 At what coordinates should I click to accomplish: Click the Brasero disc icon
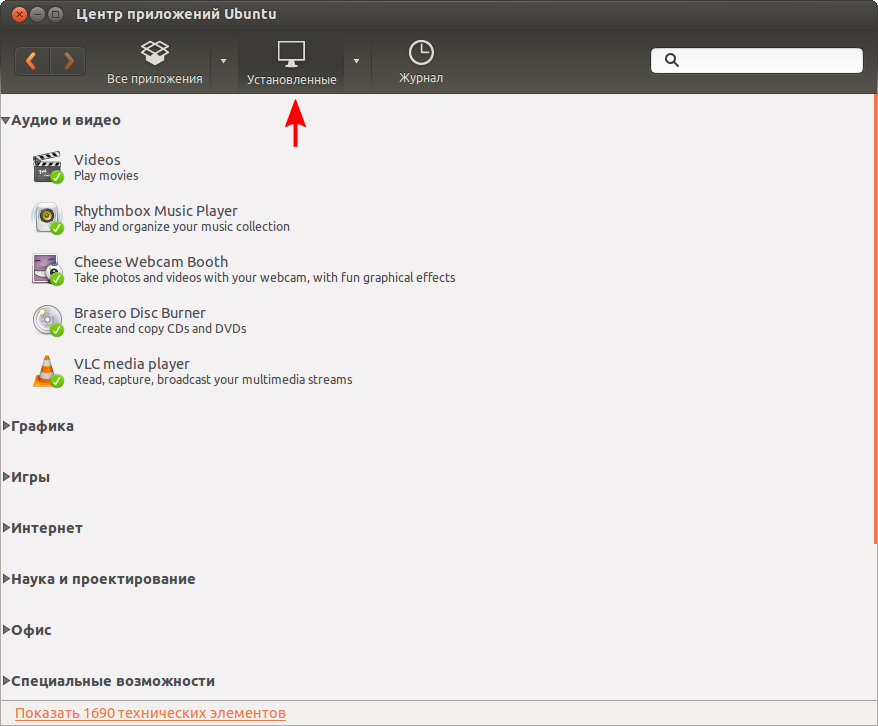[48, 320]
